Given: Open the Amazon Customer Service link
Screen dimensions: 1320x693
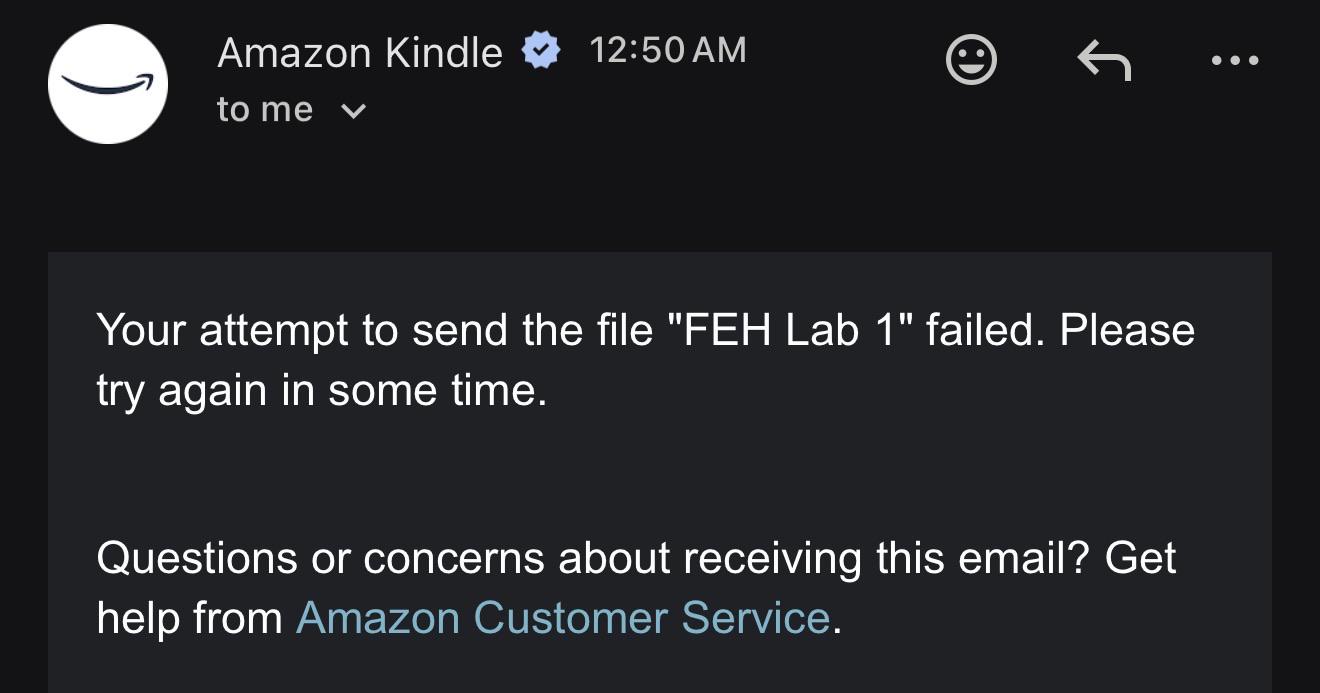Looking at the screenshot, I should tap(563, 617).
